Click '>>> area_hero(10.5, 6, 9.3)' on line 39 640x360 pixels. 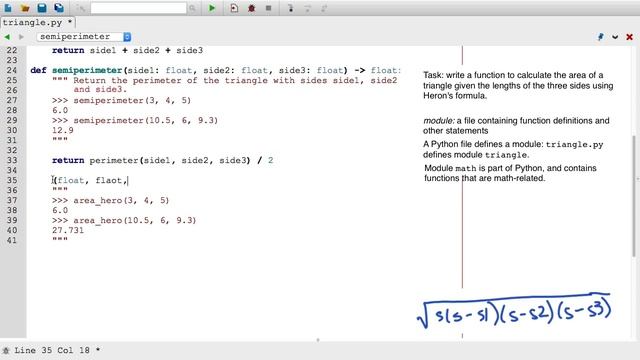(x=124, y=220)
